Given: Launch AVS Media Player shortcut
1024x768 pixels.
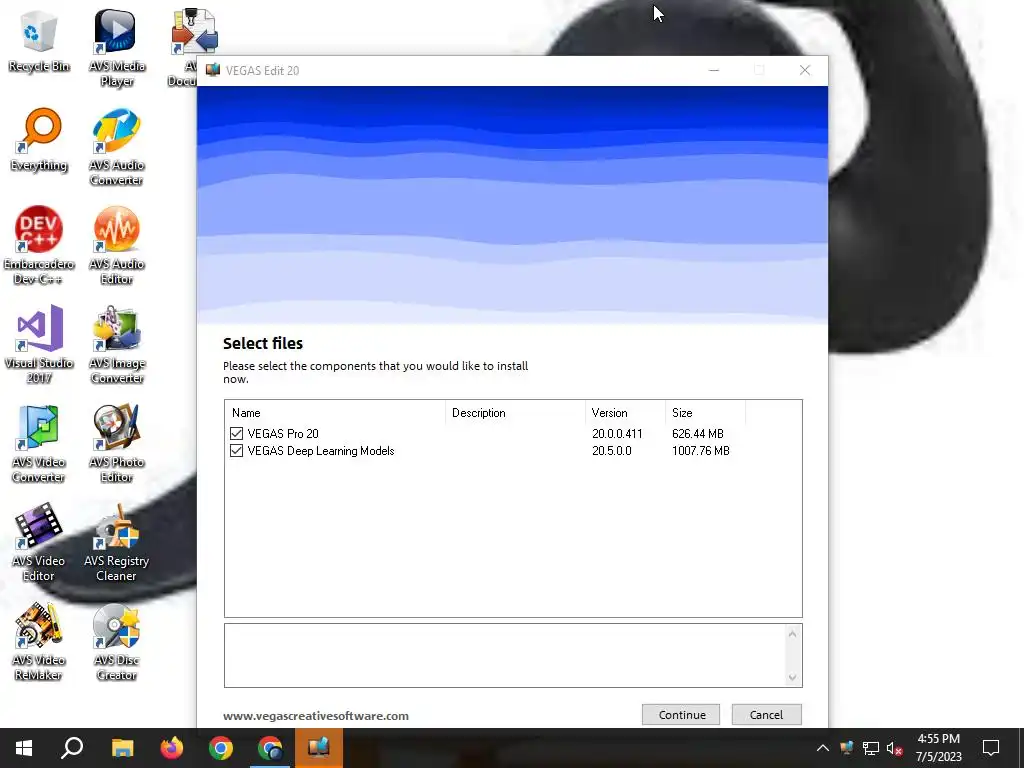Looking at the screenshot, I should pyautogui.click(x=117, y=47).
